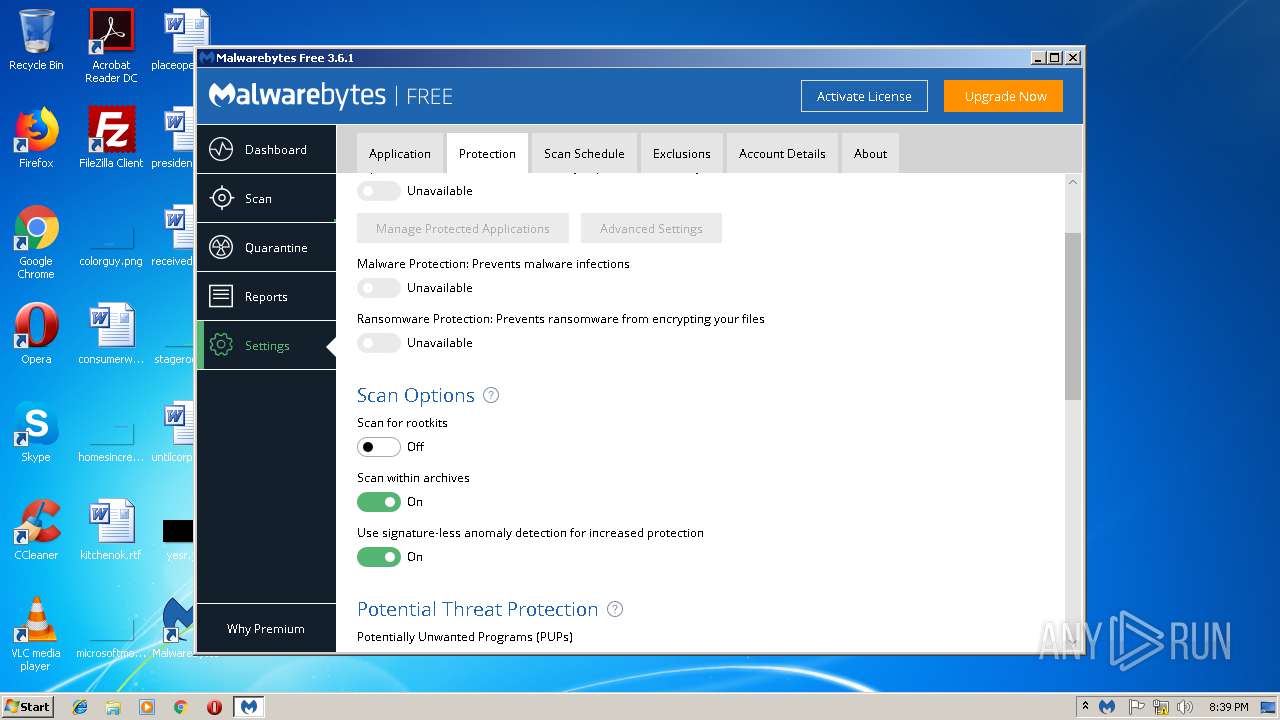1280x720 pixels.
Task: Click Malware Protection unavailable toggle
Action: [379, 288]
